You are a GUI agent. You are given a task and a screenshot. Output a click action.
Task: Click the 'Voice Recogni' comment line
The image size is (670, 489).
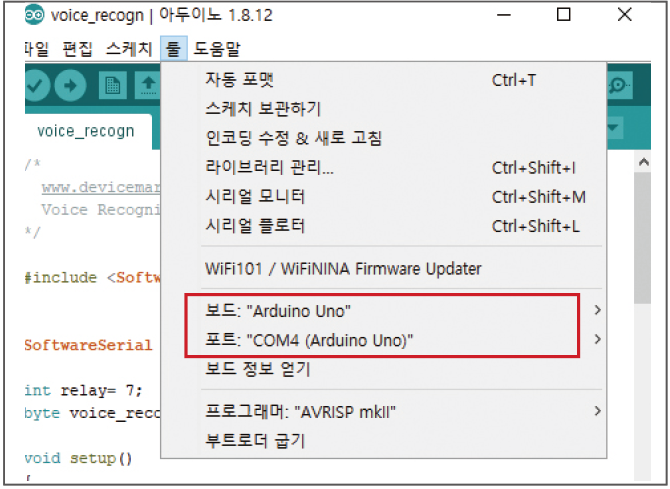tap(101, 210)
